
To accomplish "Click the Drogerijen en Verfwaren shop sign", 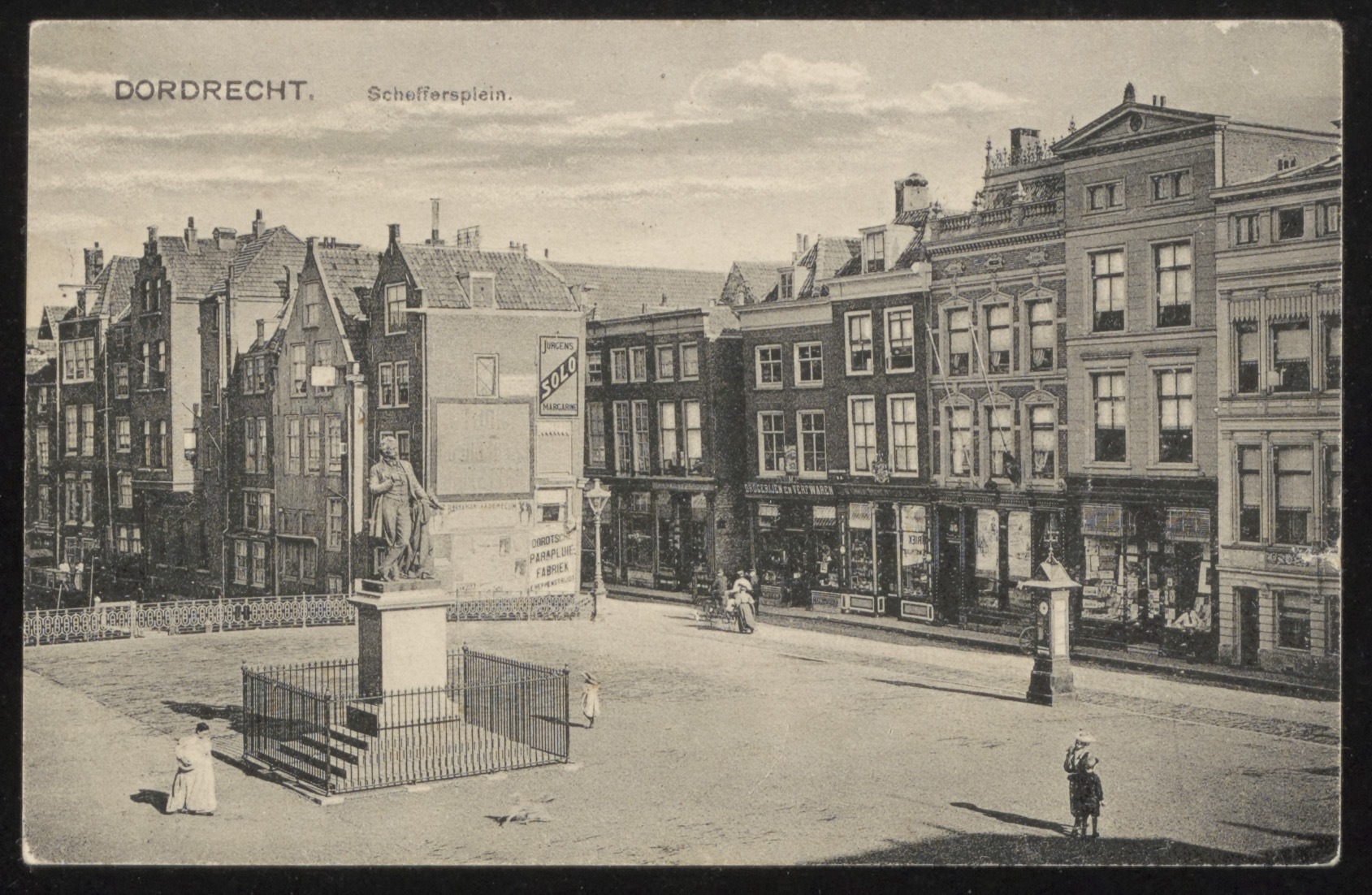I will click(x=790, y=489).
